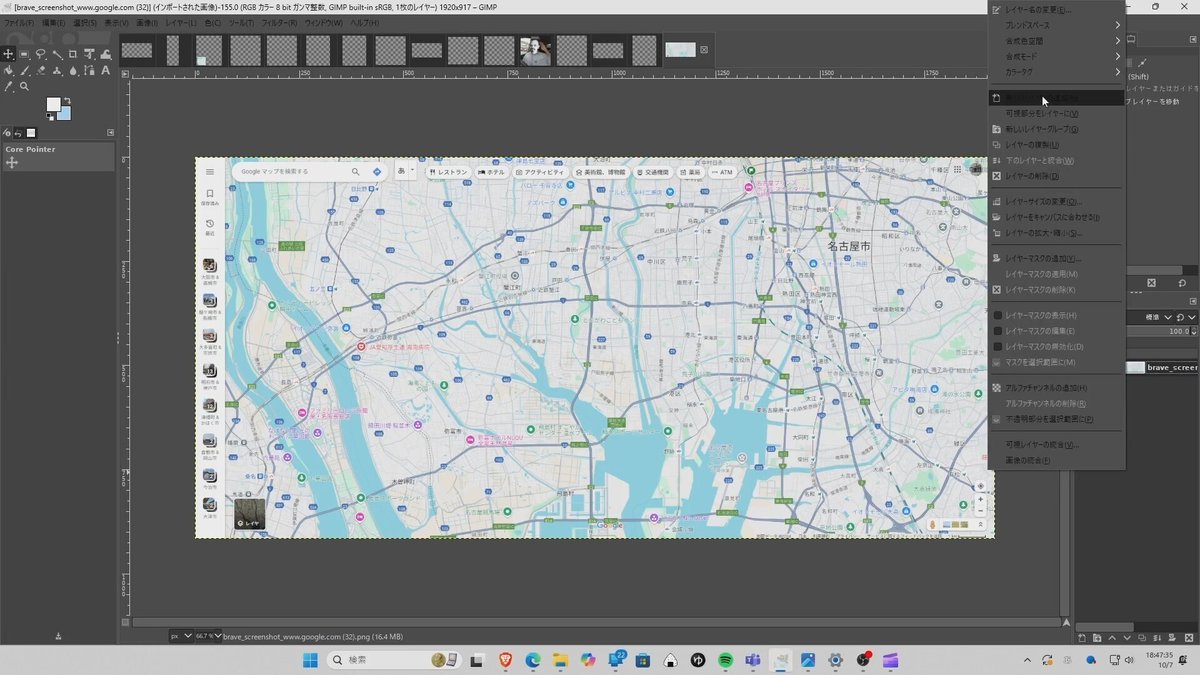Choose レイヤーマスクの追加(Y)
This screenshot has width=1200, height=675.
[1056, 258]
